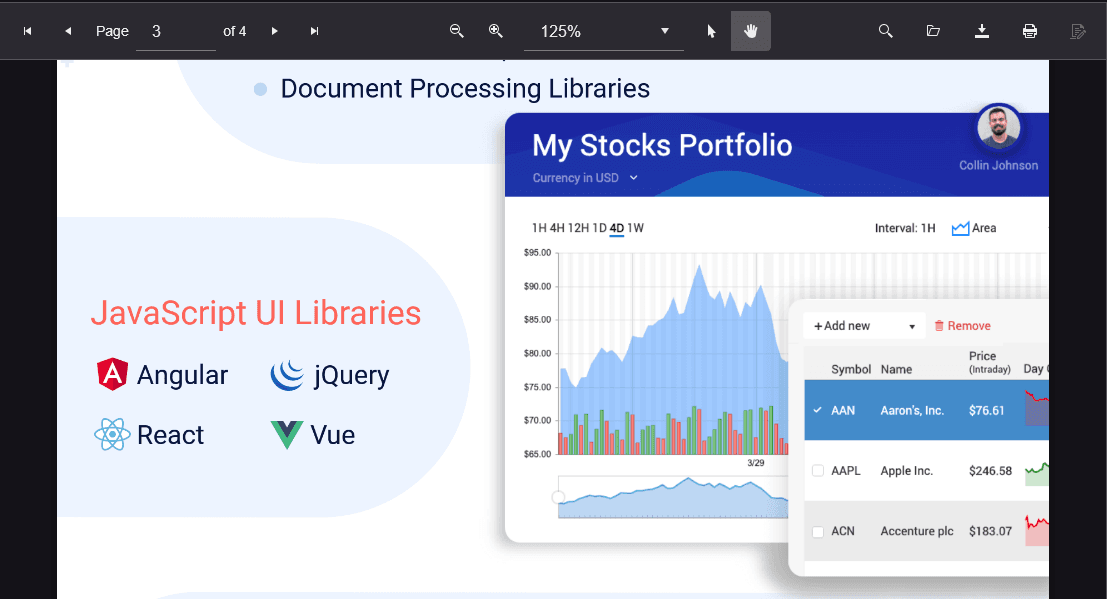Zoom in on the document
Viewport: 1107px width, 599px height.
(x=496, y=31)
